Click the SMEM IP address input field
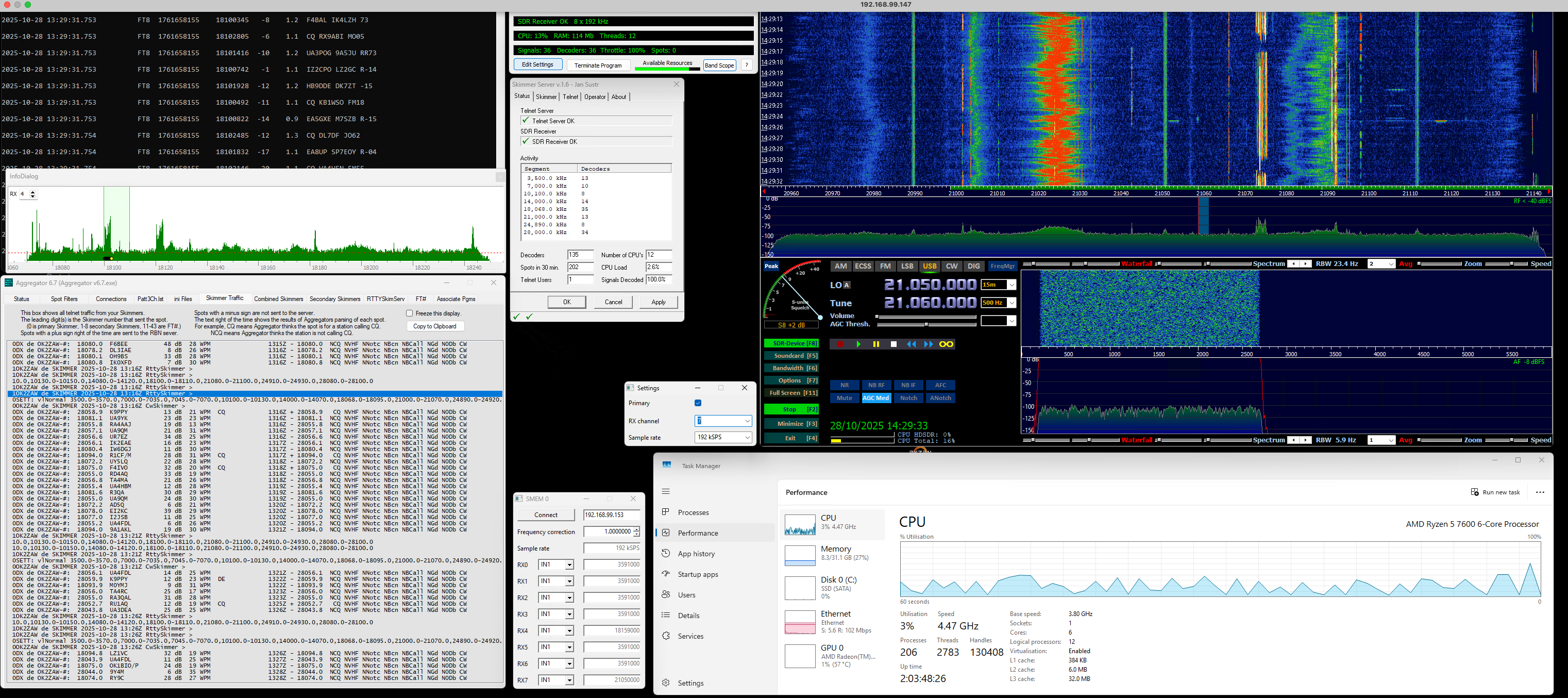Viewport: 1568px width, 698px height. tap(611, 514)
